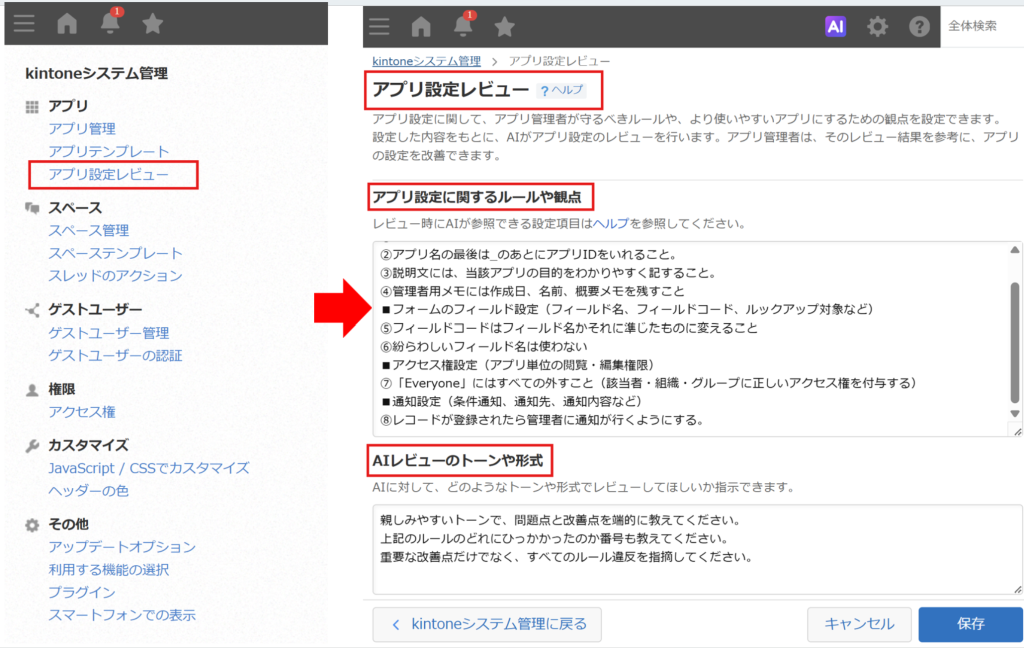
Task: Click inside the AI review tone textarea
Action: (697, 549)
